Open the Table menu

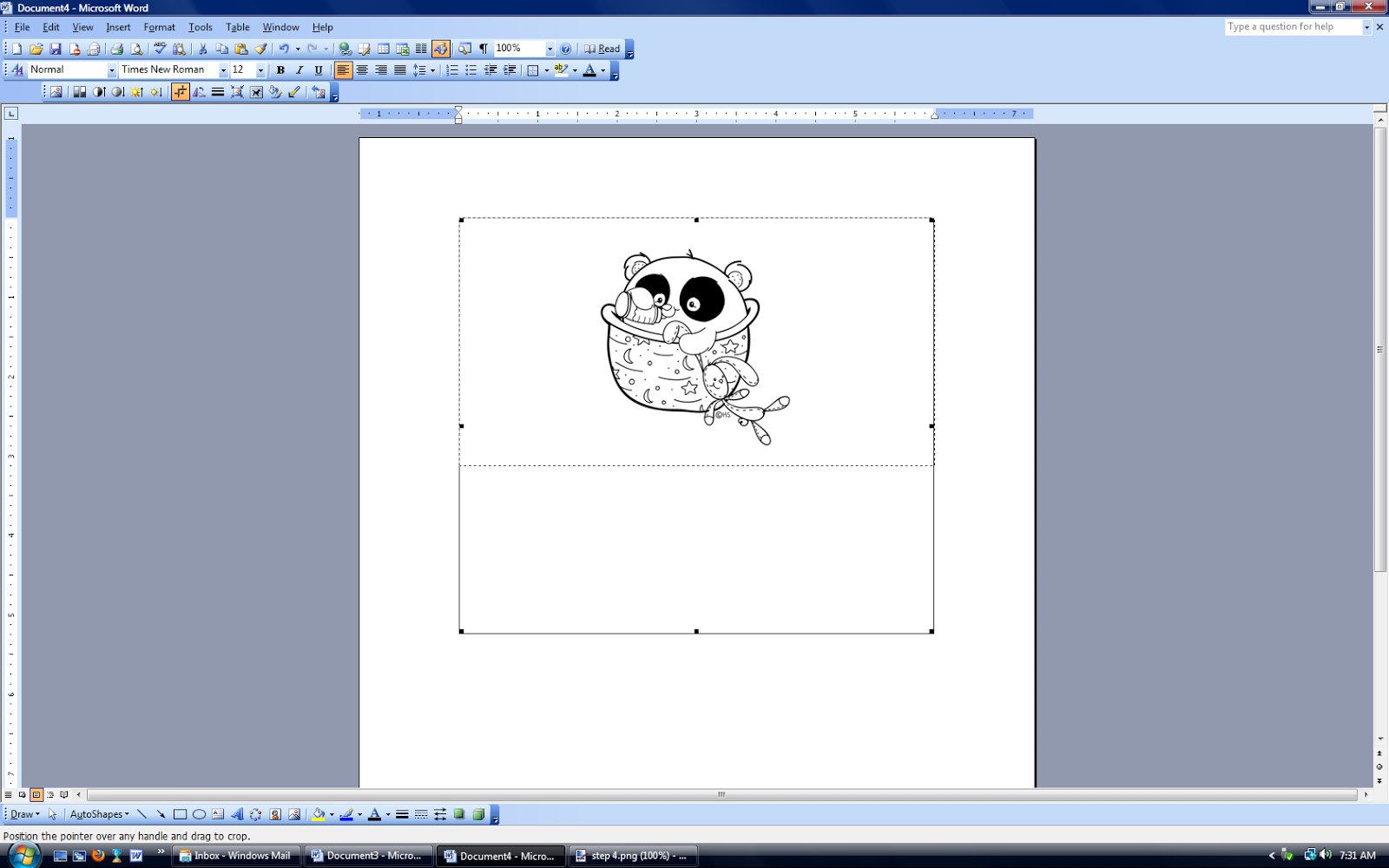(237, 27)
